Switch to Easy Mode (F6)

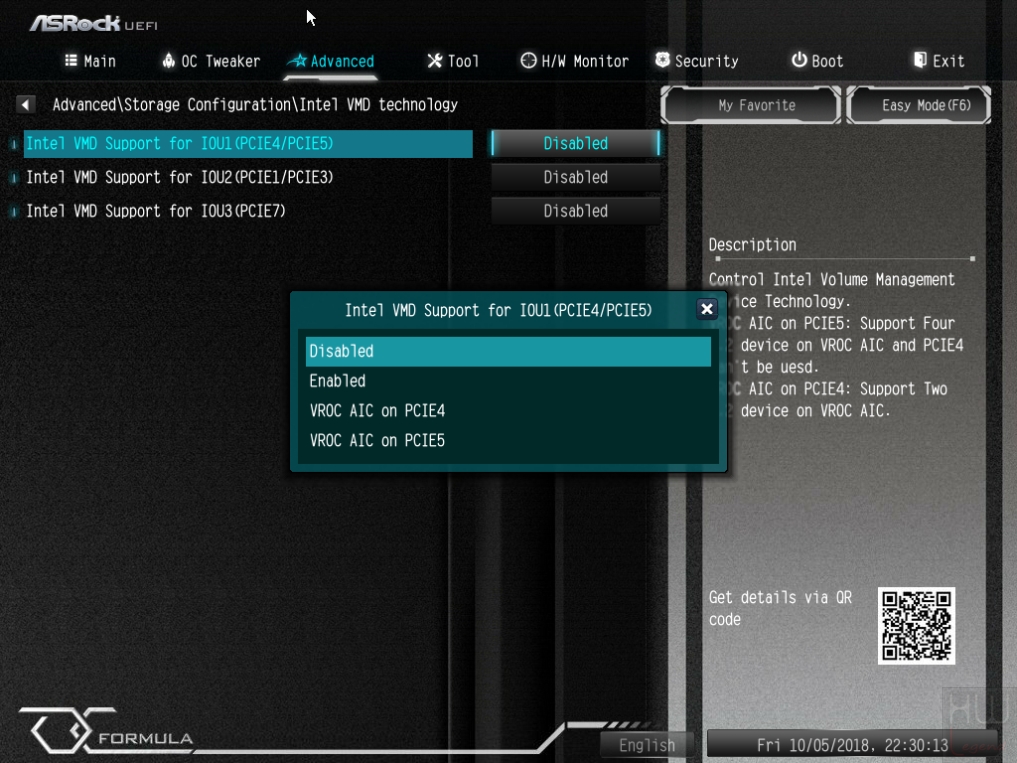pyautogui.click(x=919, y=105)
